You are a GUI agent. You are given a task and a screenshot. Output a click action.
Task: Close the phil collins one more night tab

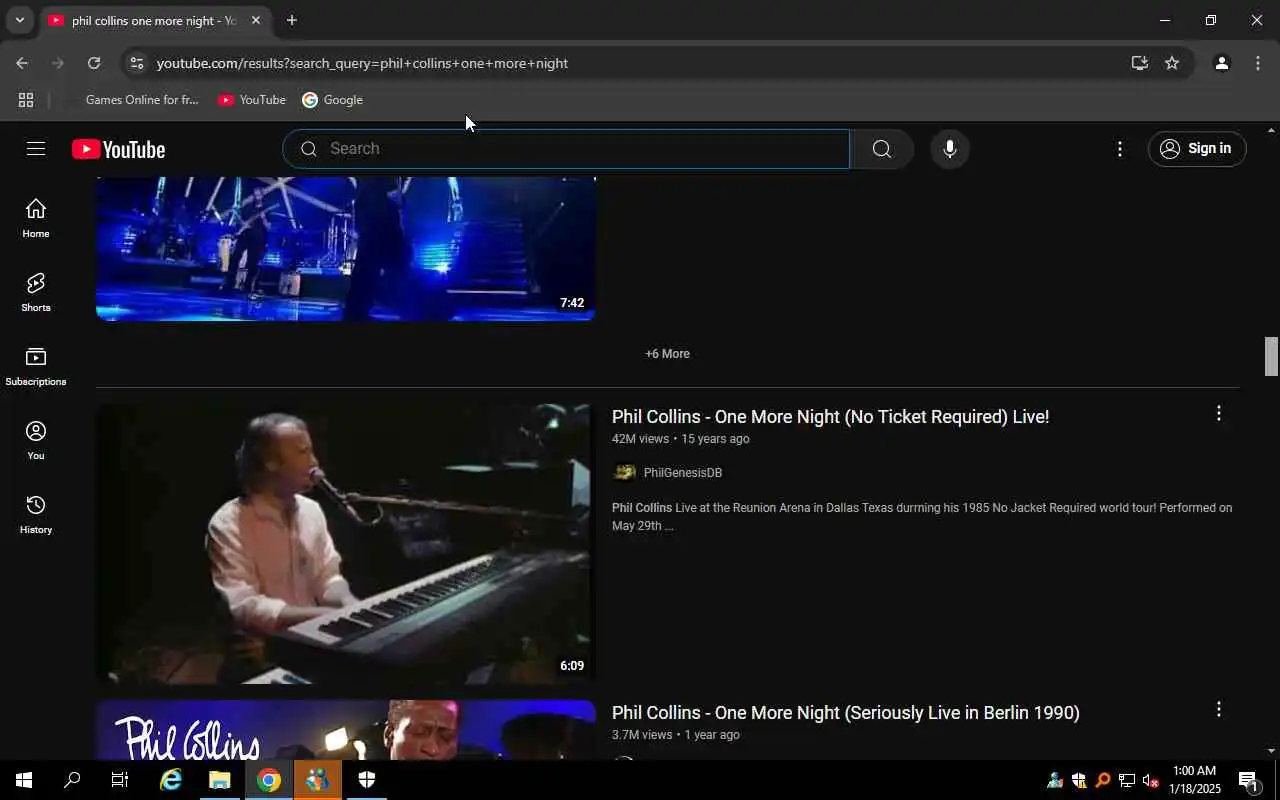(255, 20)
